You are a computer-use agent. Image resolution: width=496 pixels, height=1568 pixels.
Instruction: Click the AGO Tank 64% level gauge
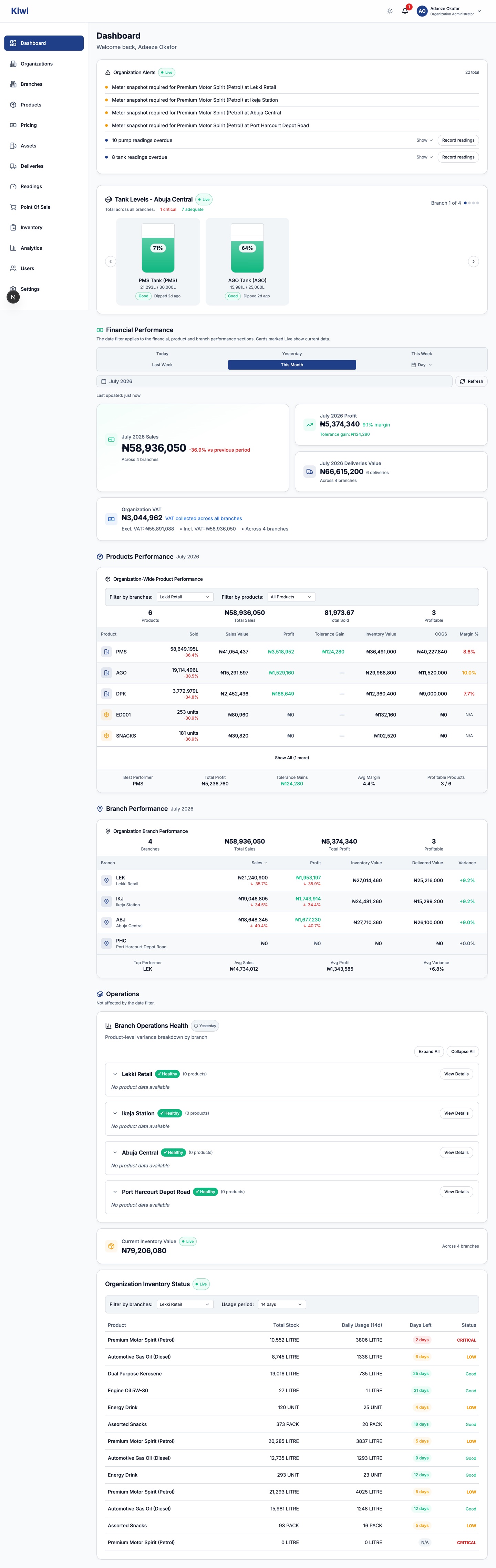[x=247, y=248]
